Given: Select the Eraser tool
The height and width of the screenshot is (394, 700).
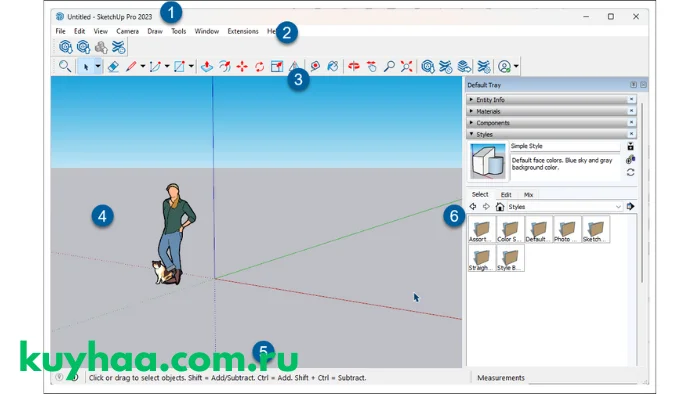Looking at the screenshot, I should pyautogui.click(x=113, y=66).
